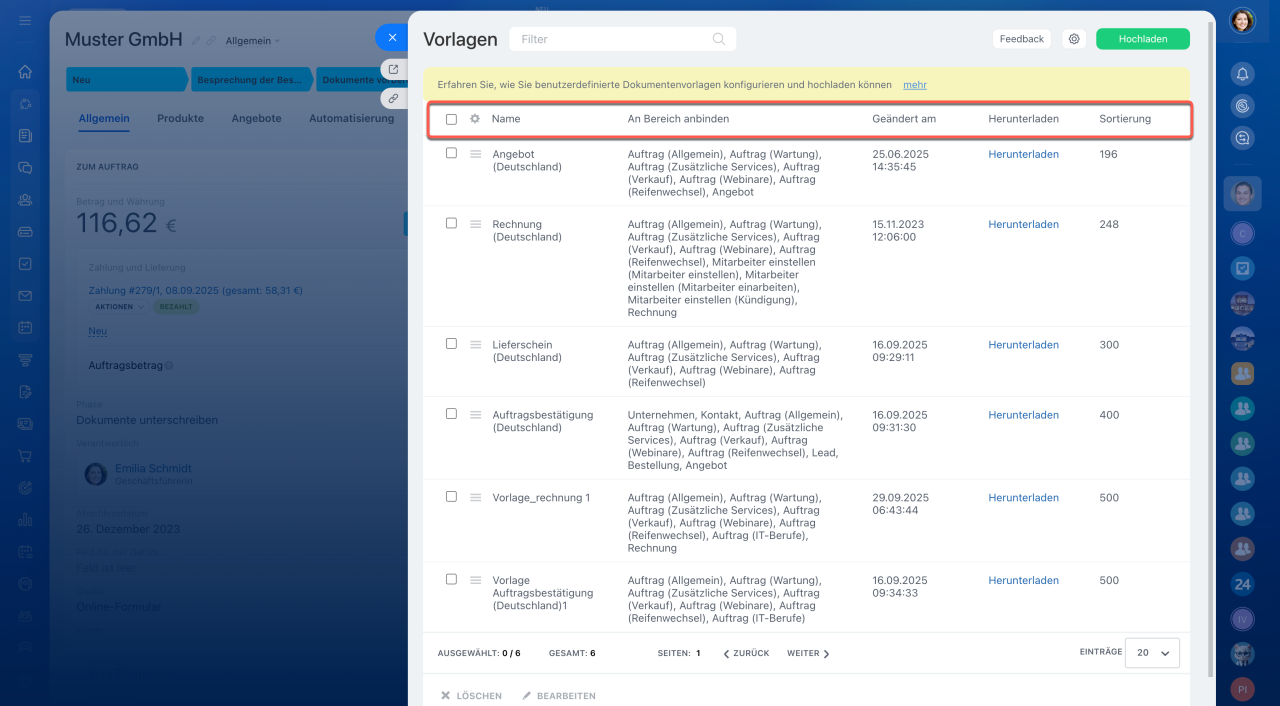1280x706 pixels.
Task: Toggle the select-all checkbox in header
Action: (x=451, y=119)
